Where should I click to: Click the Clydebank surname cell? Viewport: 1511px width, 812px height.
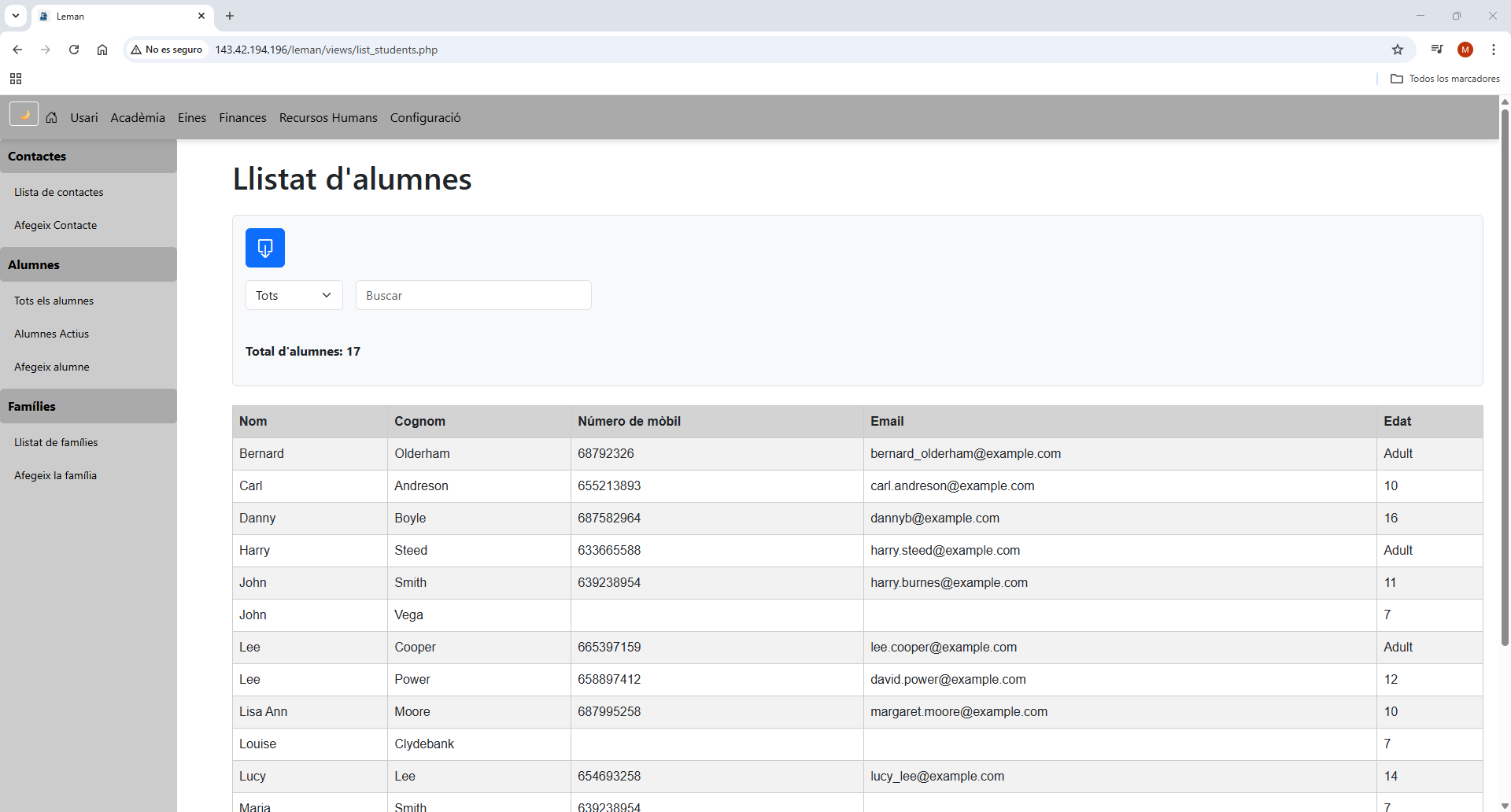[479, 744]
